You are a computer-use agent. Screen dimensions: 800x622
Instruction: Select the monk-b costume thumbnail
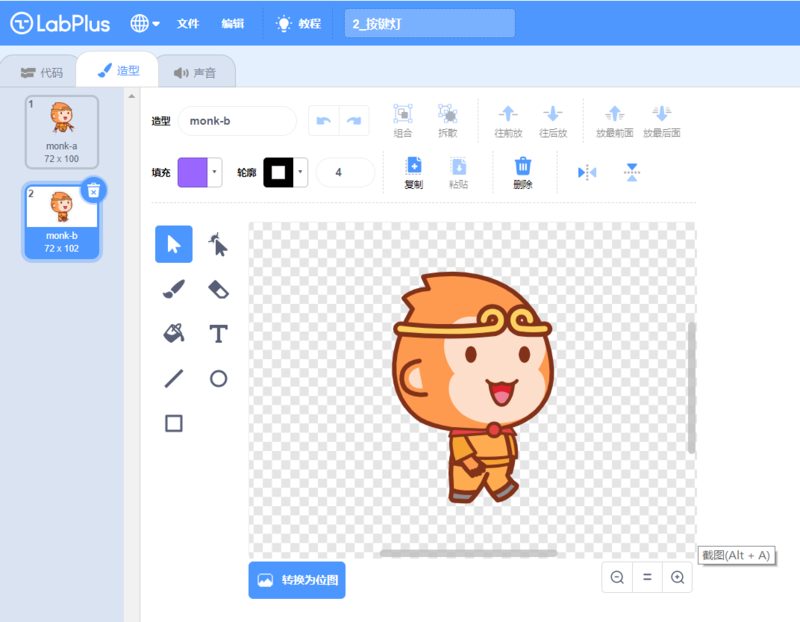point(62,221)
